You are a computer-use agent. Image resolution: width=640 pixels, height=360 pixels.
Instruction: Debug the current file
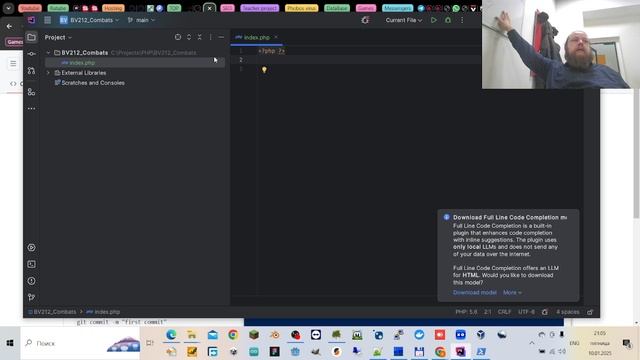pyautogui.click(x=448, y=20)
